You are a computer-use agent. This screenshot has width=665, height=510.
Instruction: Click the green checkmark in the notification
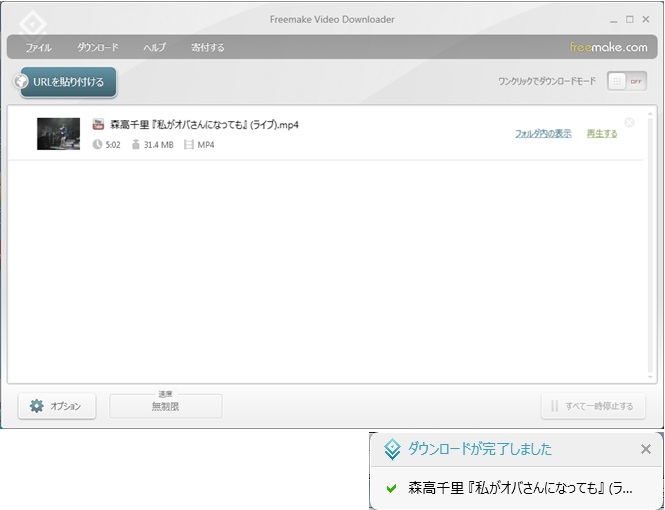point(391,488)
